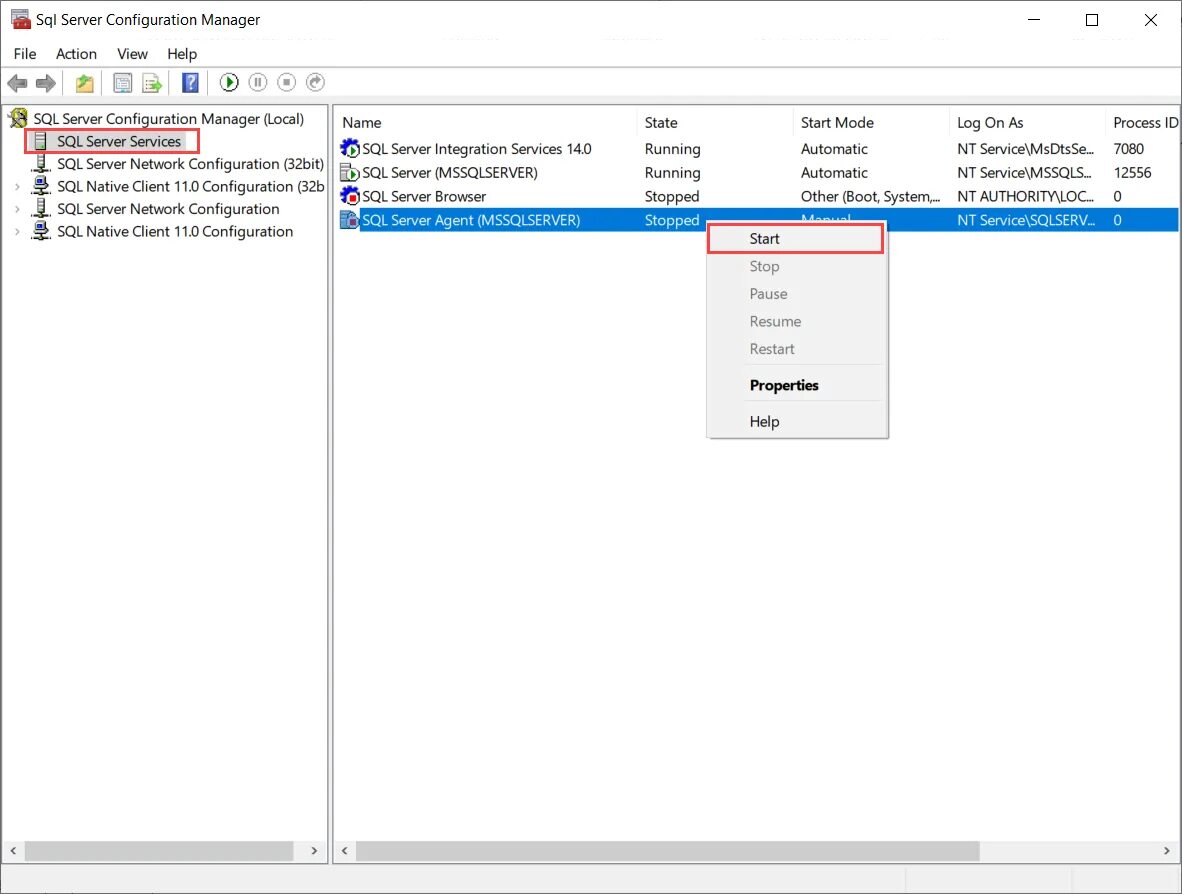Screen dimensions: 1182x894
Task: Click the right arrow of services list scrollbar
Action: [x=1167, y=851]
